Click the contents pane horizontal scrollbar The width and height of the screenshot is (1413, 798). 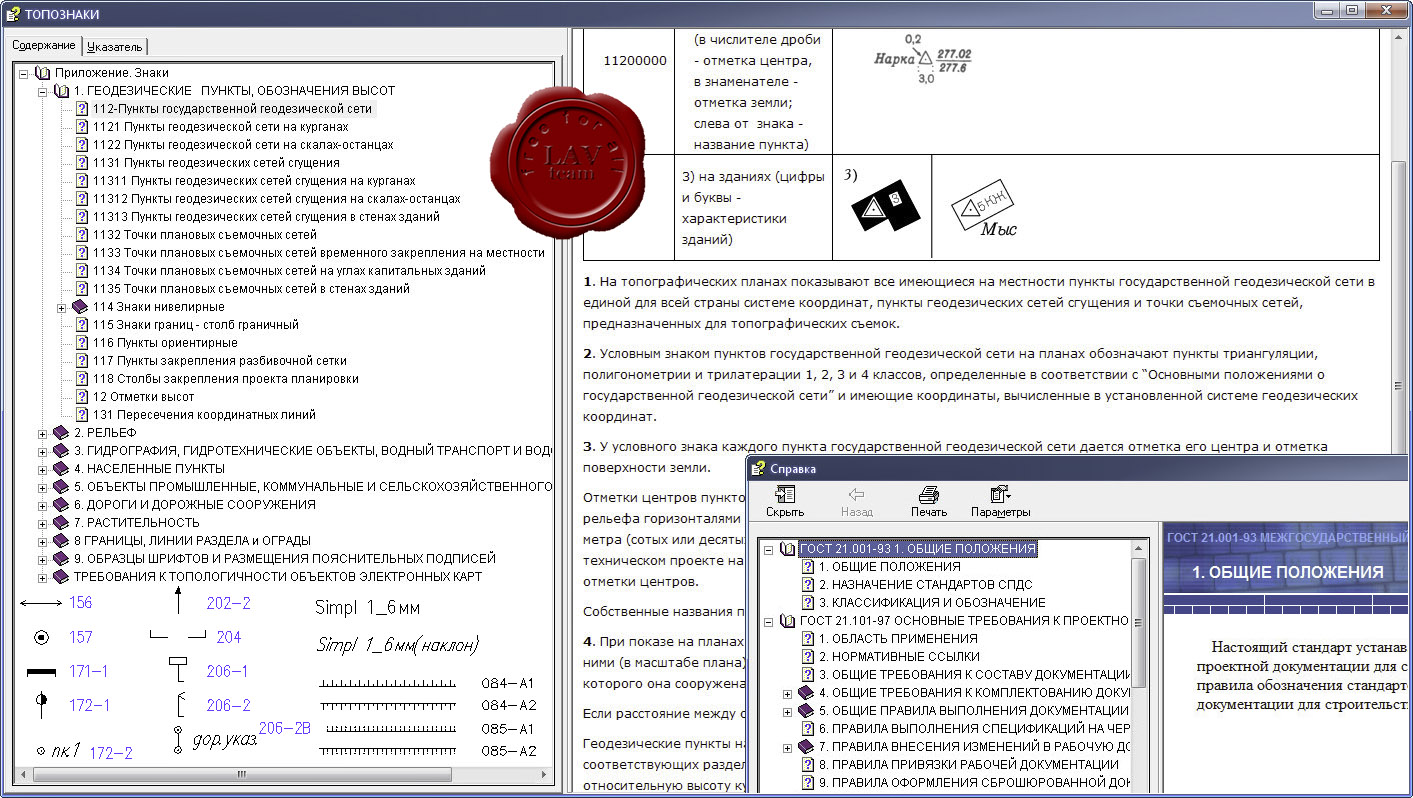[285, 775]
